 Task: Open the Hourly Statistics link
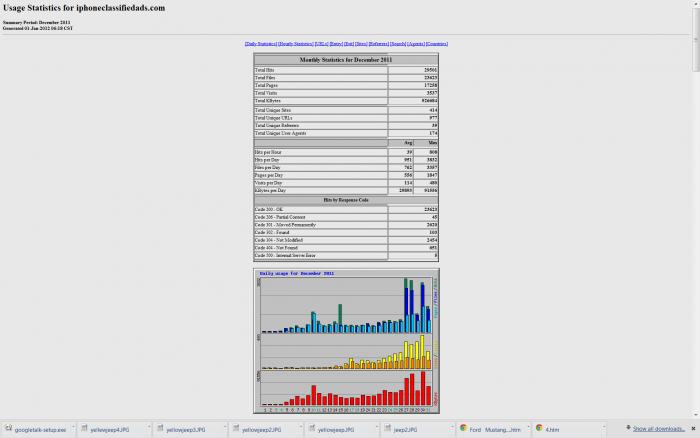[296, 44]
